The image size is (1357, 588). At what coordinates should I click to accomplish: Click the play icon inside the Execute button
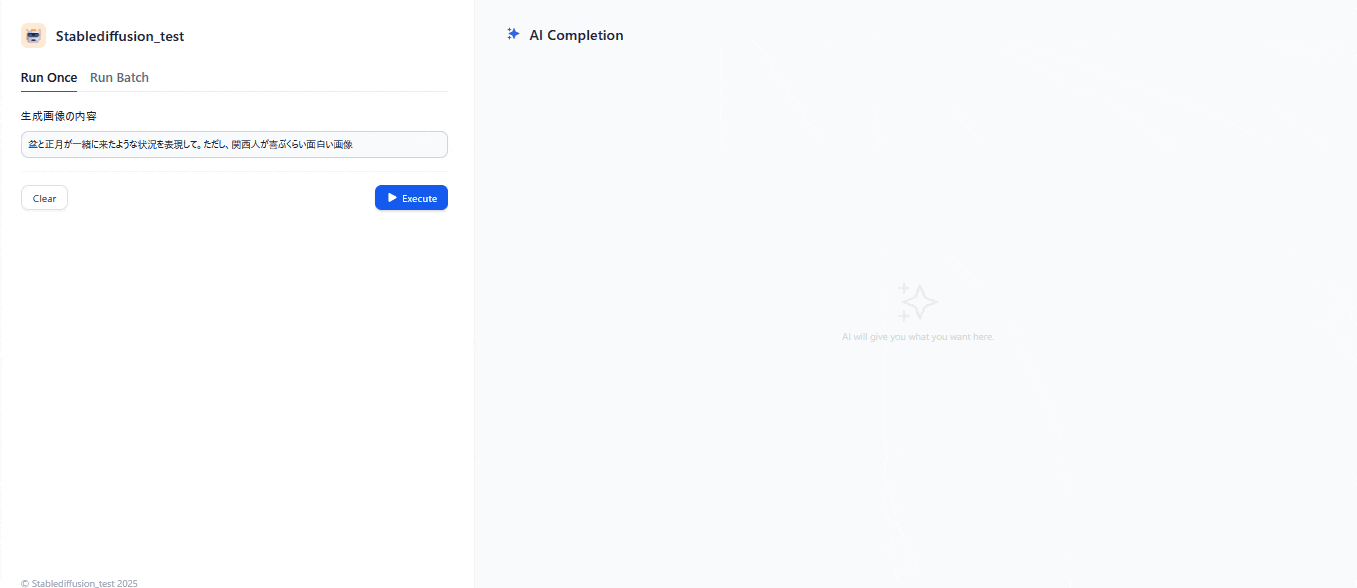(x=394, y=197)
